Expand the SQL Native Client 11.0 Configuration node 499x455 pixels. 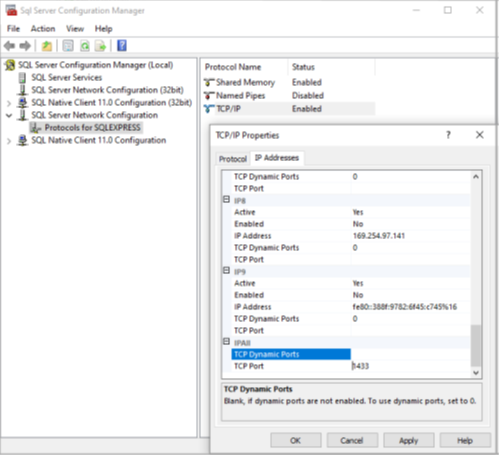tap(9, 141)
